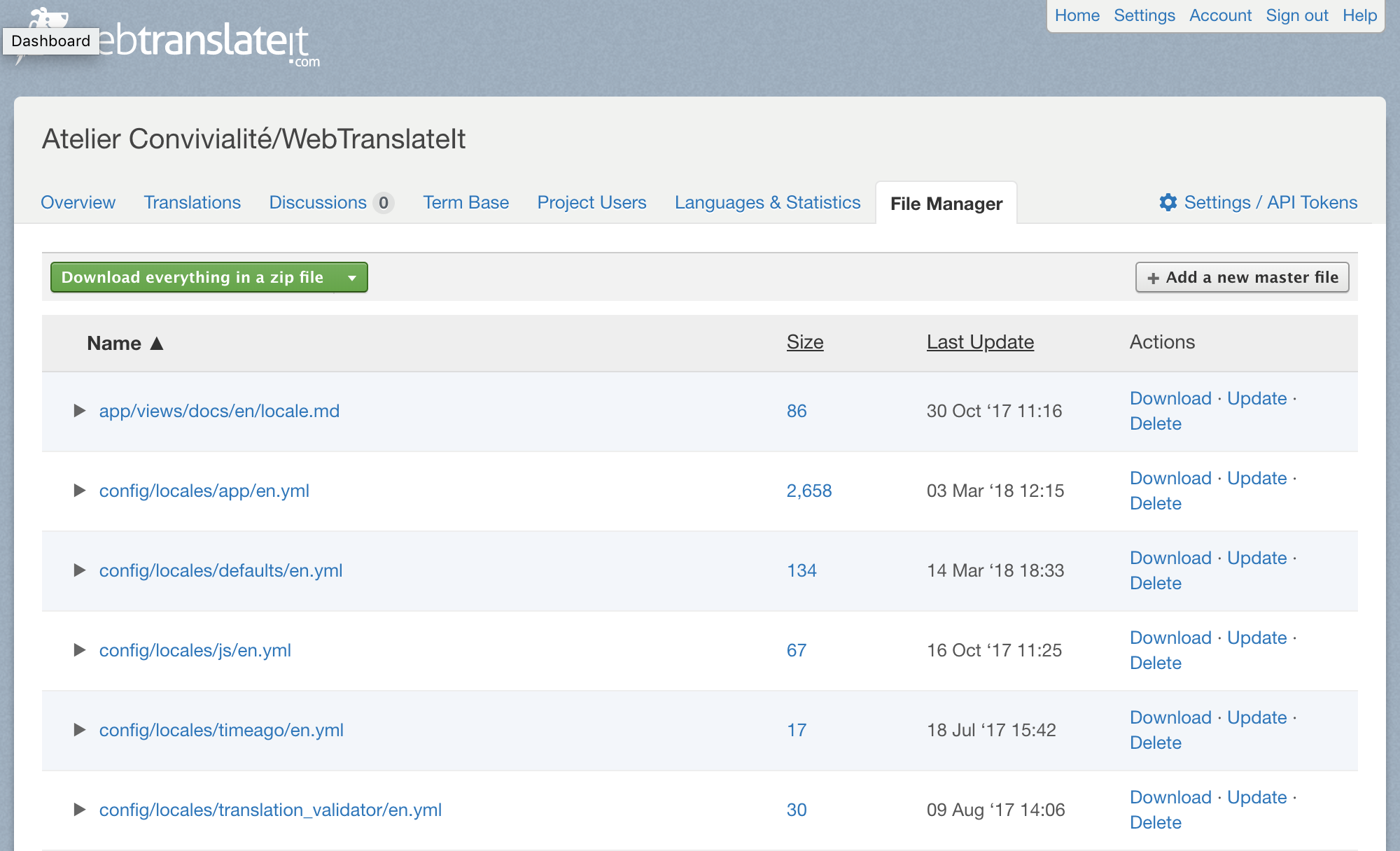Open Settings / API Tokens
This screenshot has width=1400, height=851.
(x=1258, y=203)
